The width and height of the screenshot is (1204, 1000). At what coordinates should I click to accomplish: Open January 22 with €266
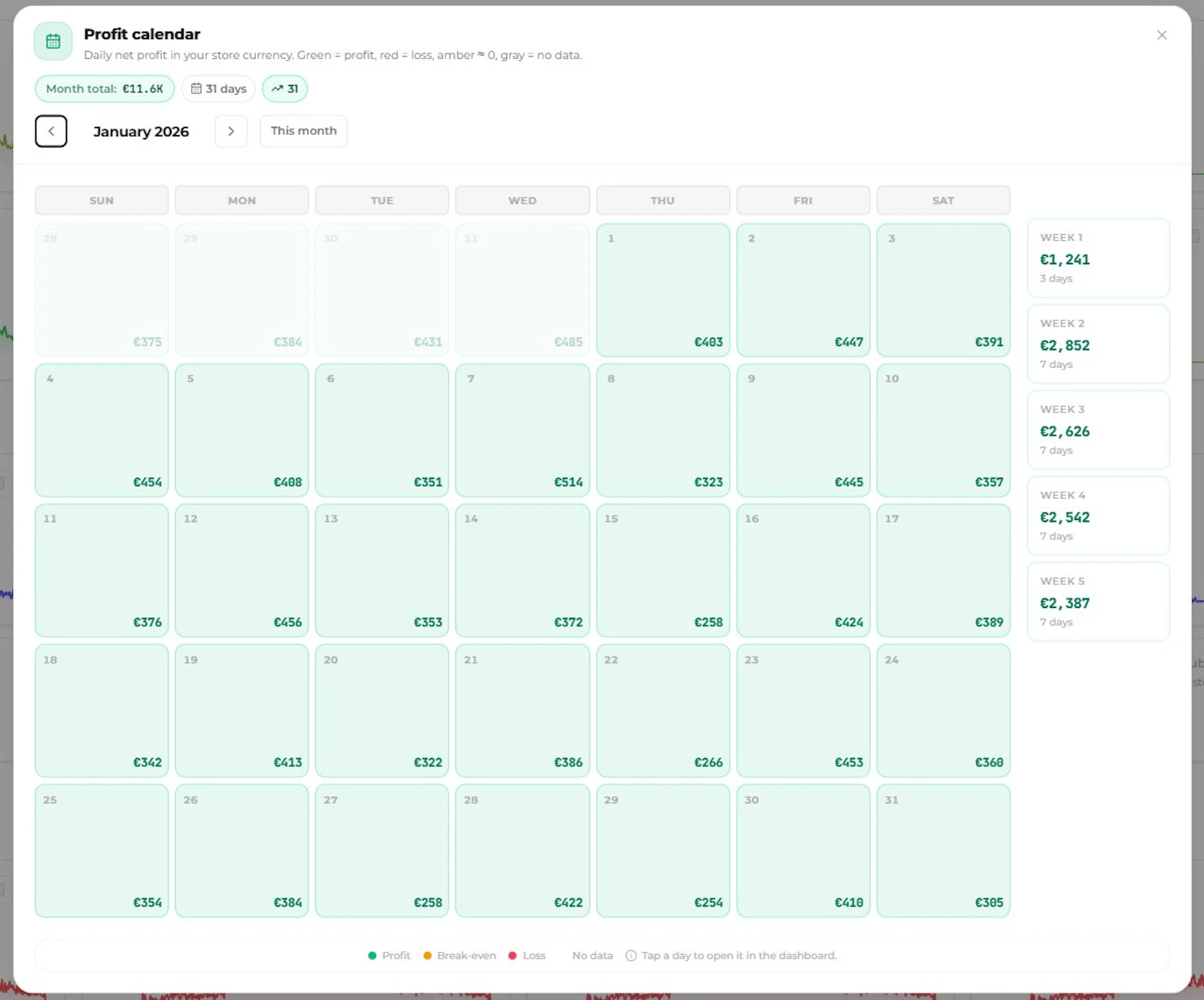(x=663, y=711)
